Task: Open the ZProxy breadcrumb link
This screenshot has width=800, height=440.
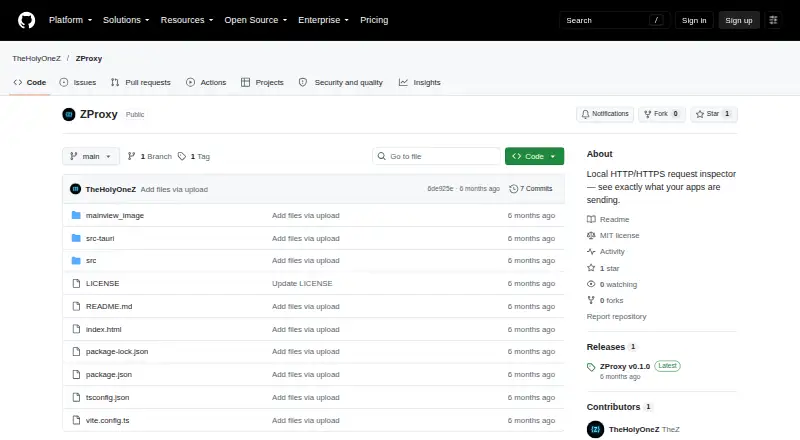Action: pyautogui.click(x=89, y=58)
